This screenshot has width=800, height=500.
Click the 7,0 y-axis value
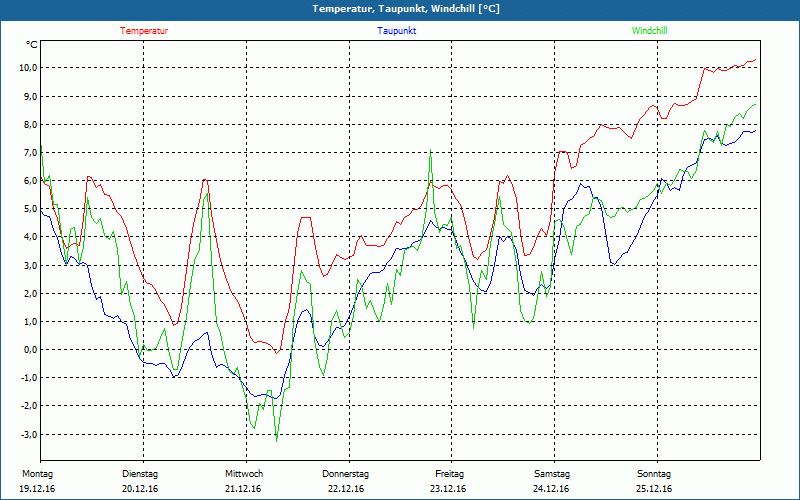(29, 153)
